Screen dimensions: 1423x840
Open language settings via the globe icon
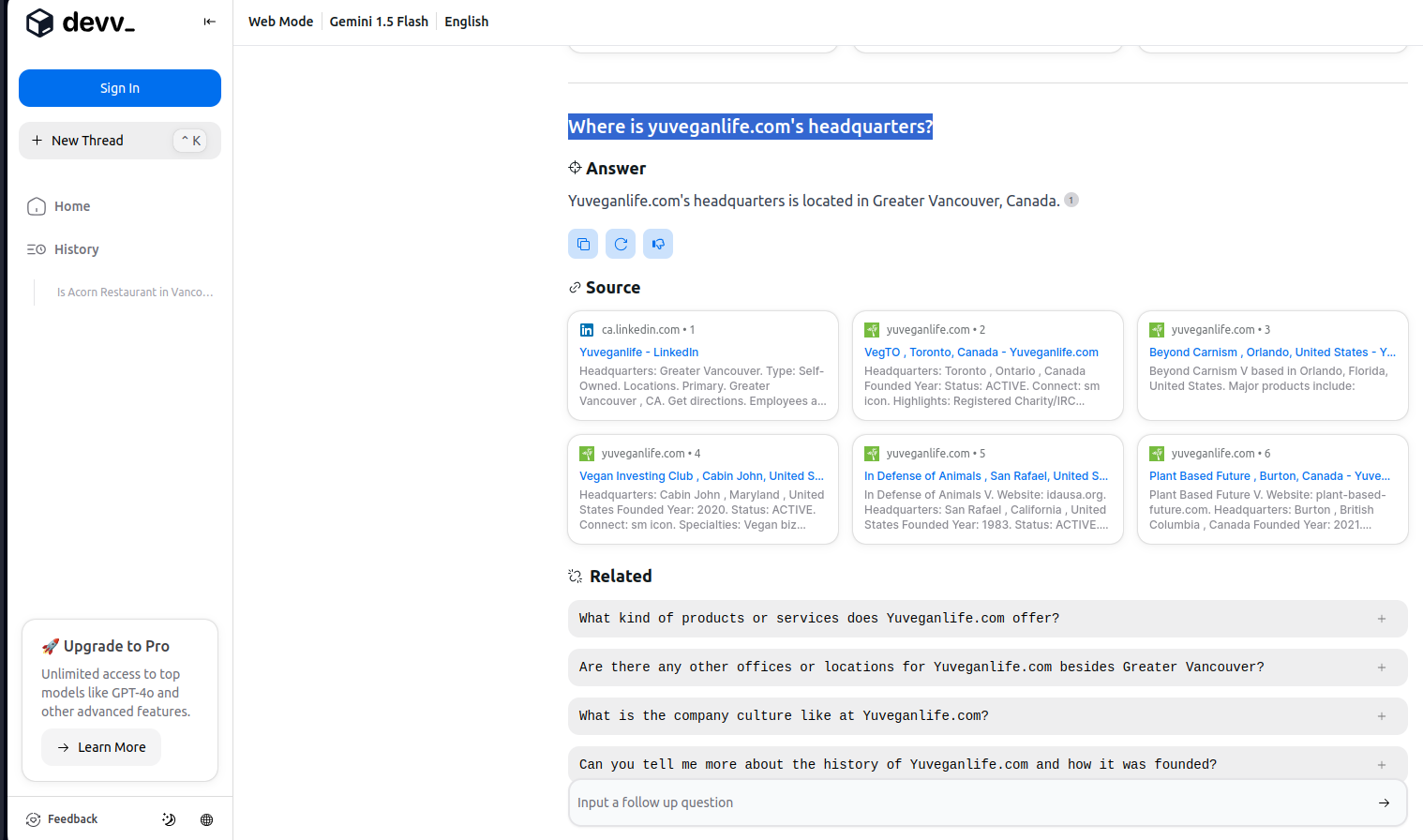coord(207,819)
